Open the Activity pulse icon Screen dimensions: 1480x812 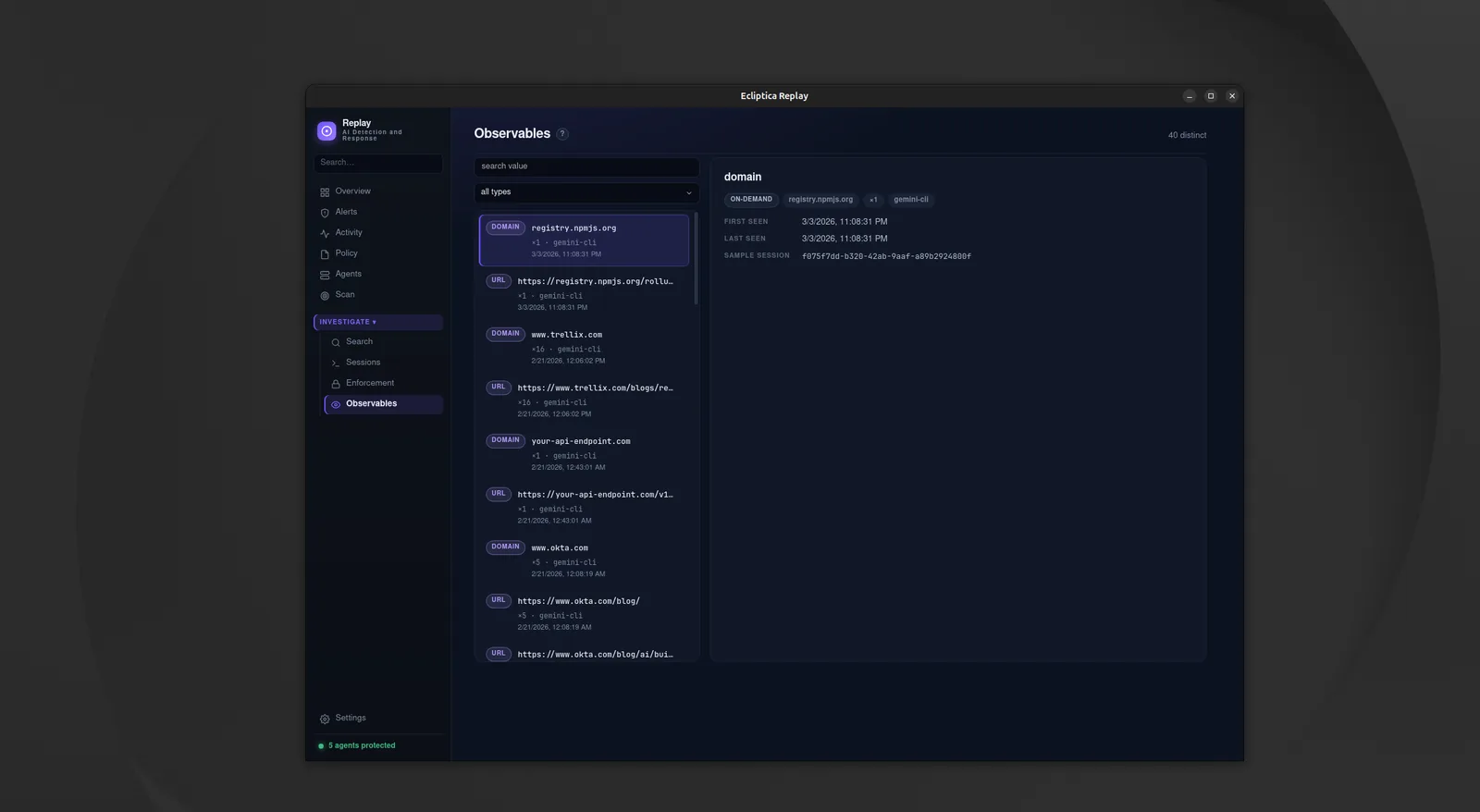[325, 233]
